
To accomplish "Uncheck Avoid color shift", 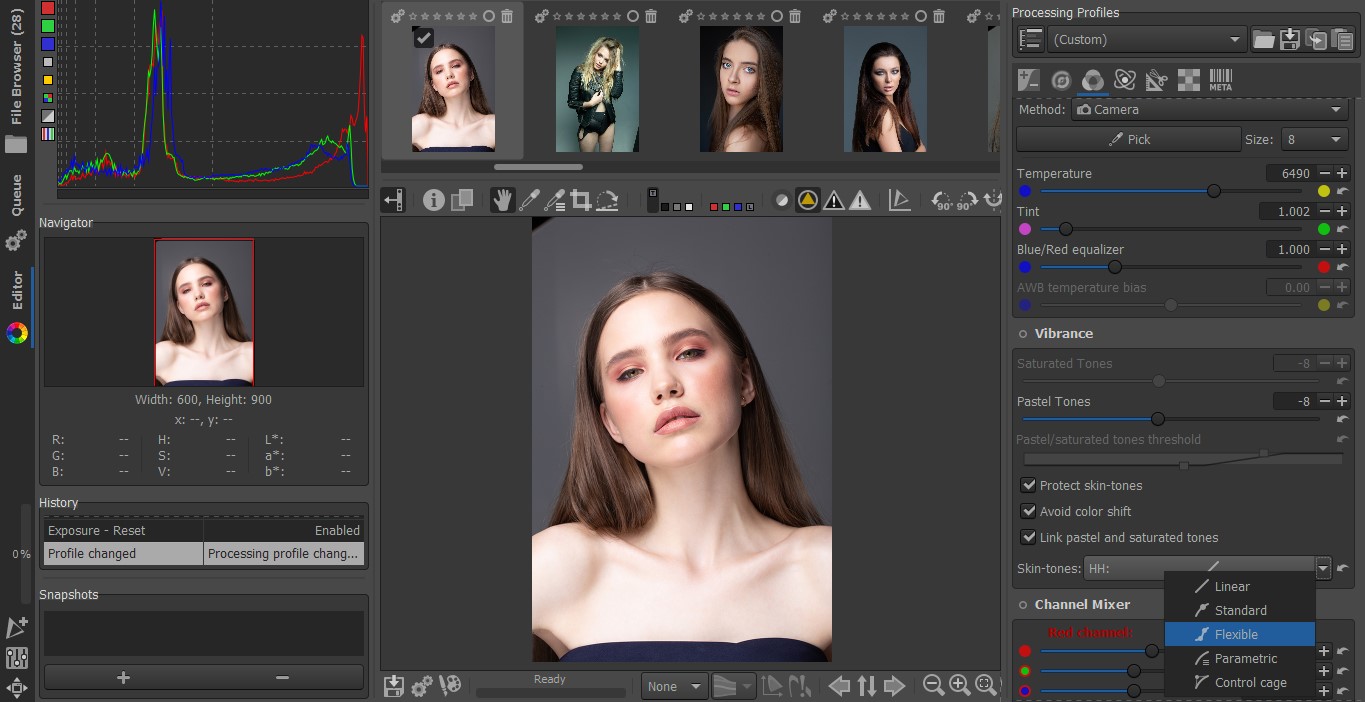I will (1029, 511).
